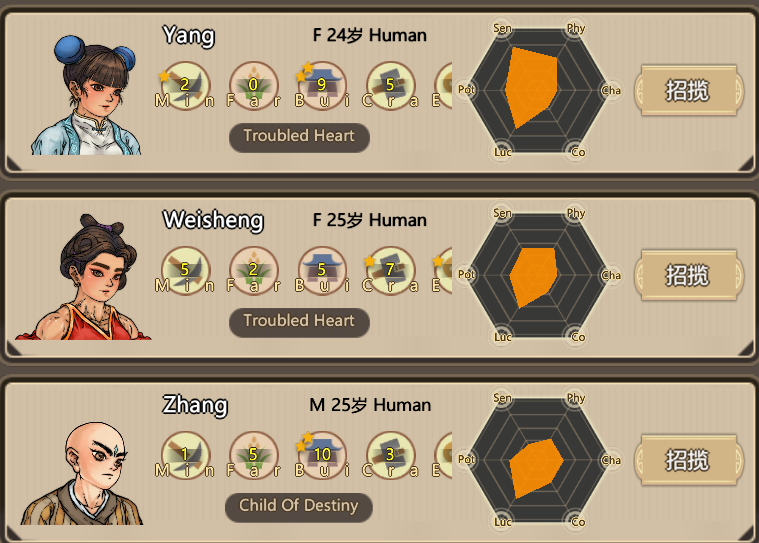Image resolution: width=759 pixels, height=543 pixels.
Task: Click Zhang's Farming skill icon showing 5
Action: tap(254, 455)
